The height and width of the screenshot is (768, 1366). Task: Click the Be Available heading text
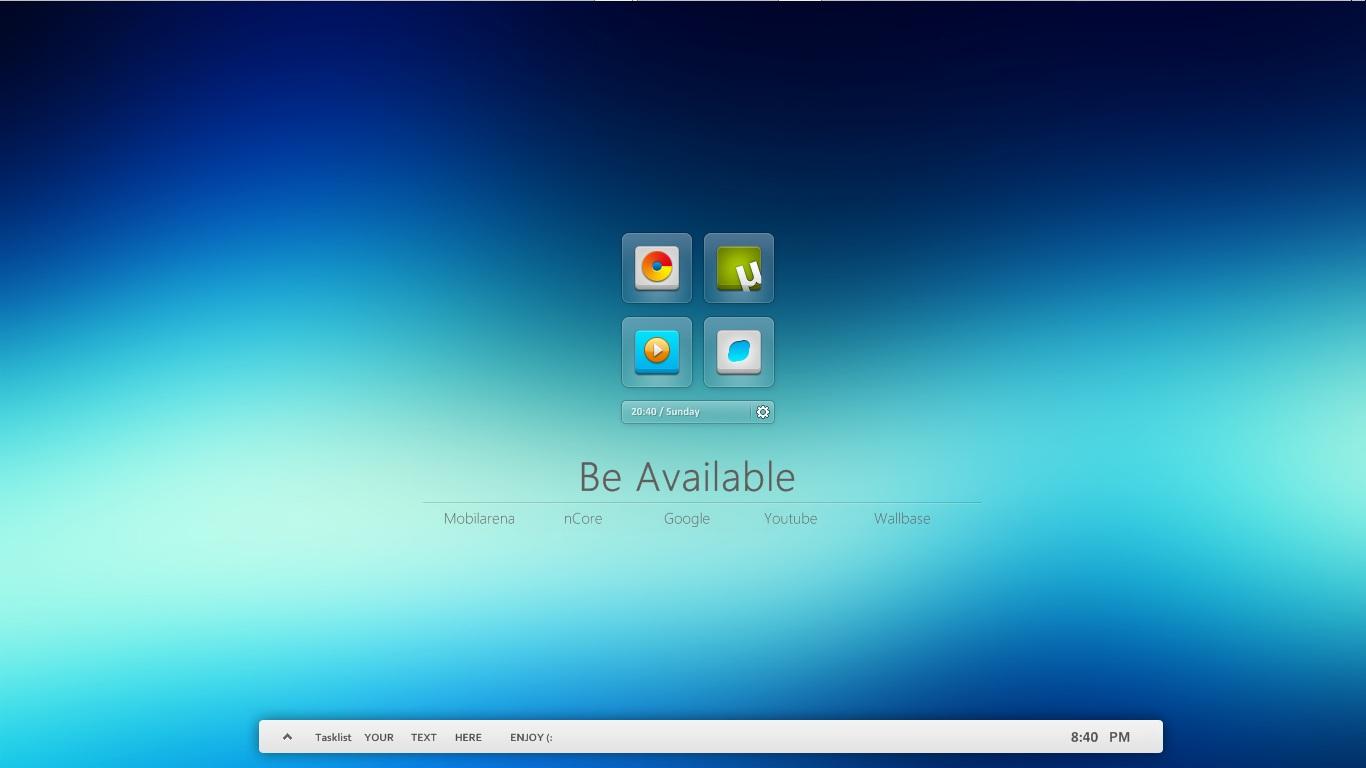(687, 477)
